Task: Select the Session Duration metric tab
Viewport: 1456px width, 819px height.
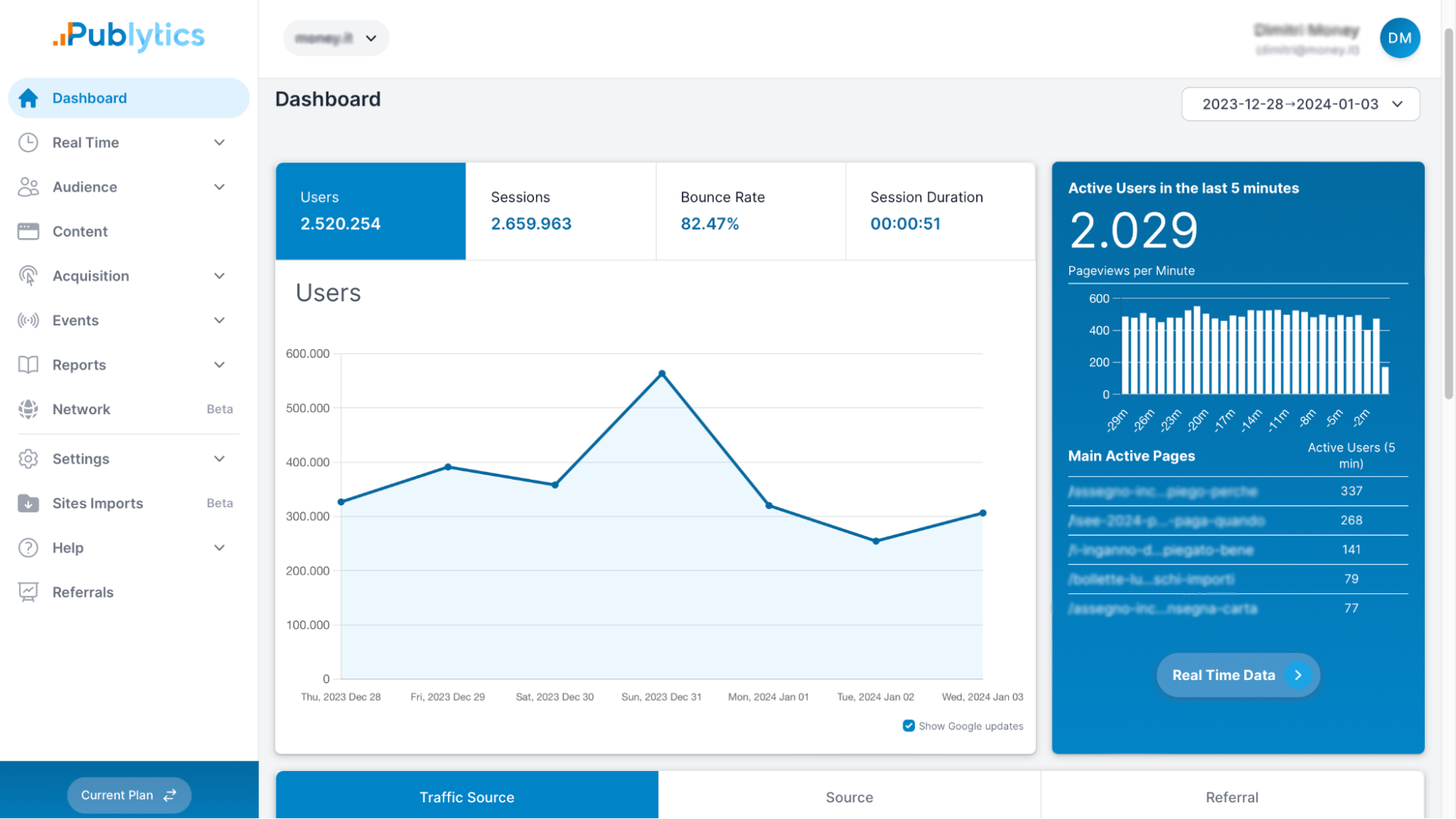Action: (940, 211)
